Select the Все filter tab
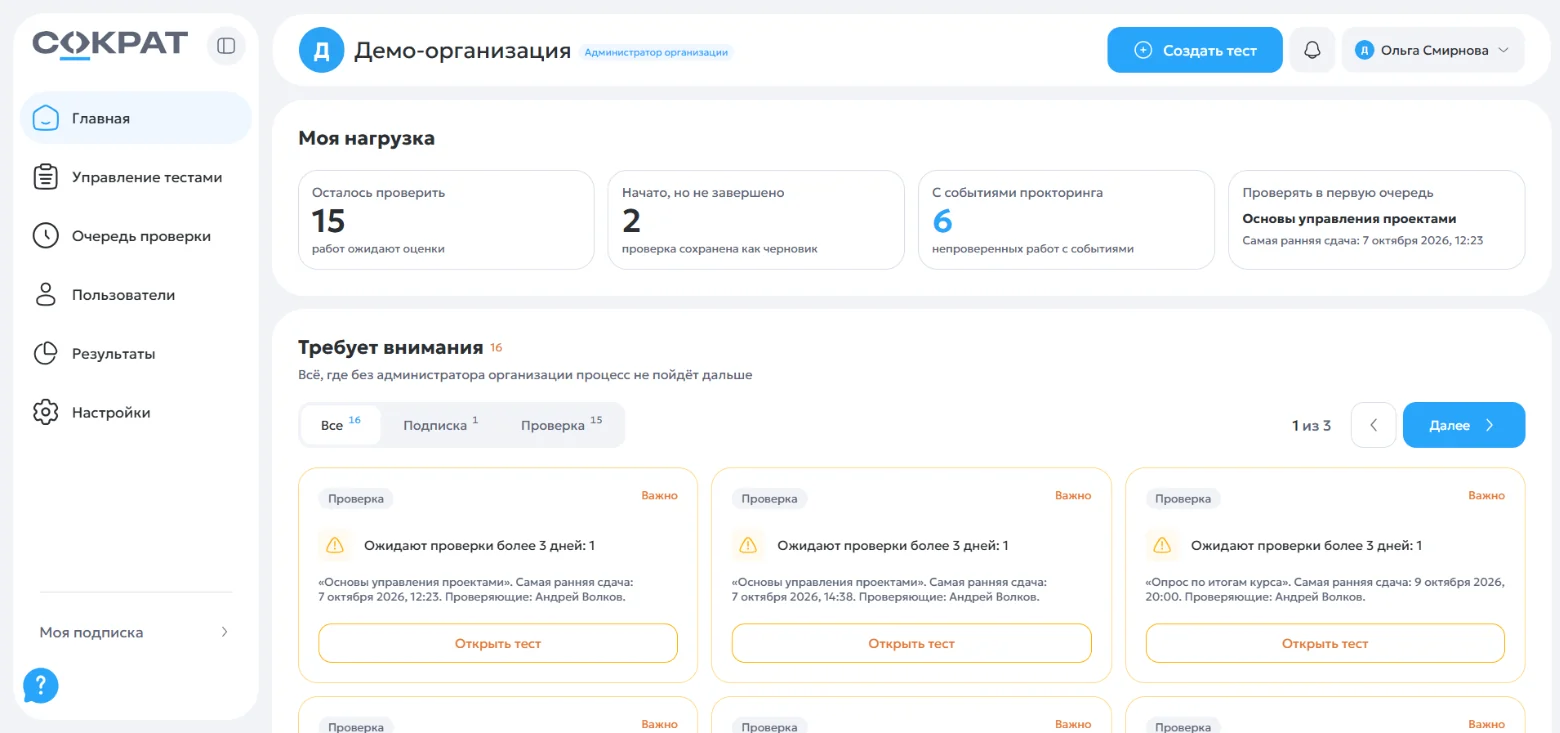Screen dimensions: 1560x733 (340, 425)
